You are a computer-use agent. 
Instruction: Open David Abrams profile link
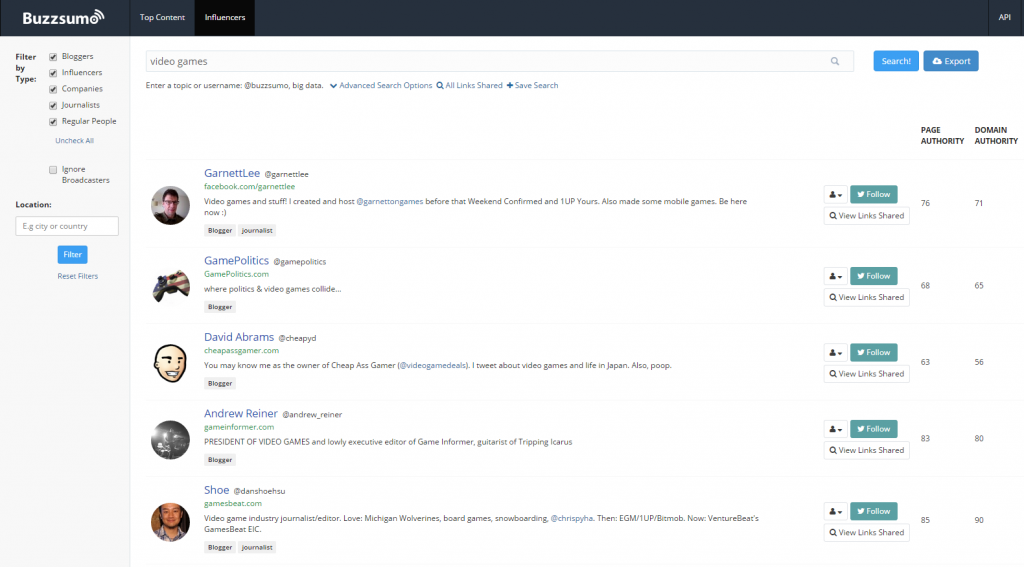pyautogui.click(x=239, y=337)
